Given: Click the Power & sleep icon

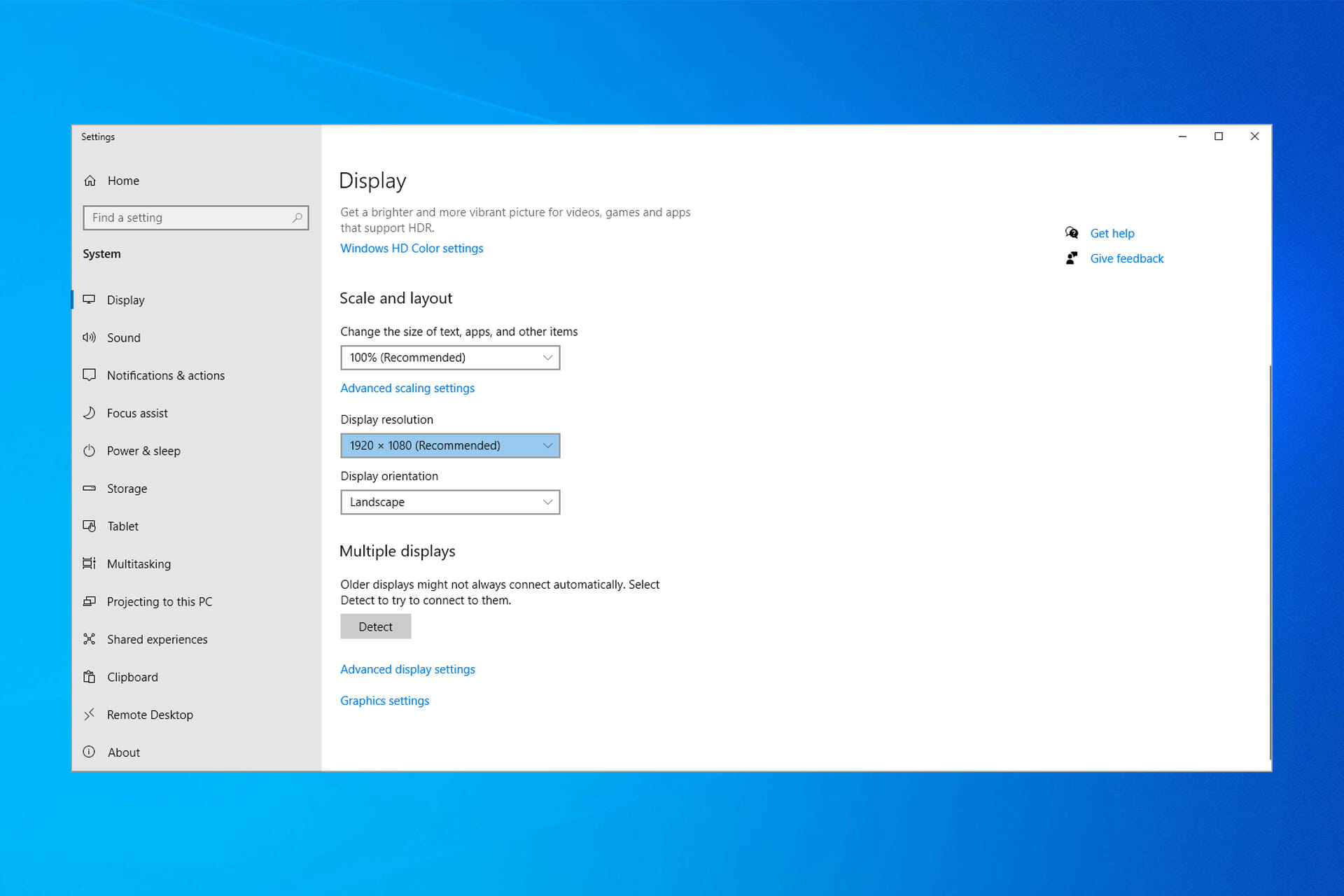Looking at the screenshot, I should (x=89, y=451).
